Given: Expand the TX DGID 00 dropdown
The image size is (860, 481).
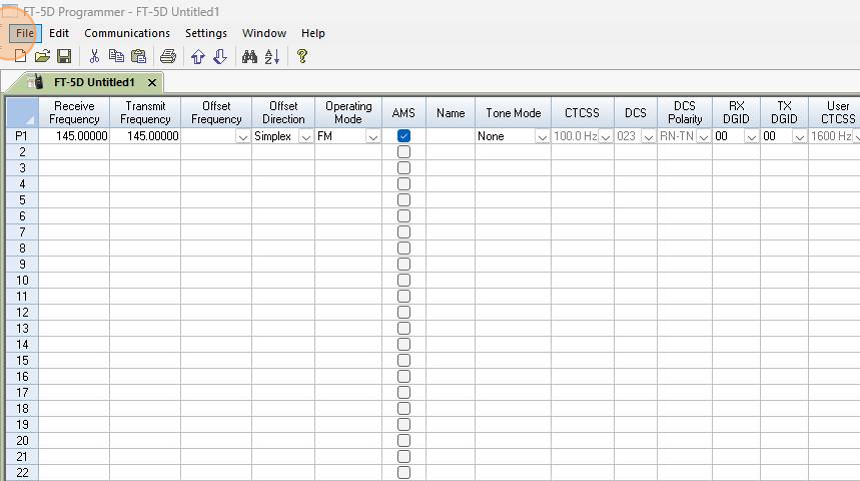Looking at the screenshot, I should 800,137.
